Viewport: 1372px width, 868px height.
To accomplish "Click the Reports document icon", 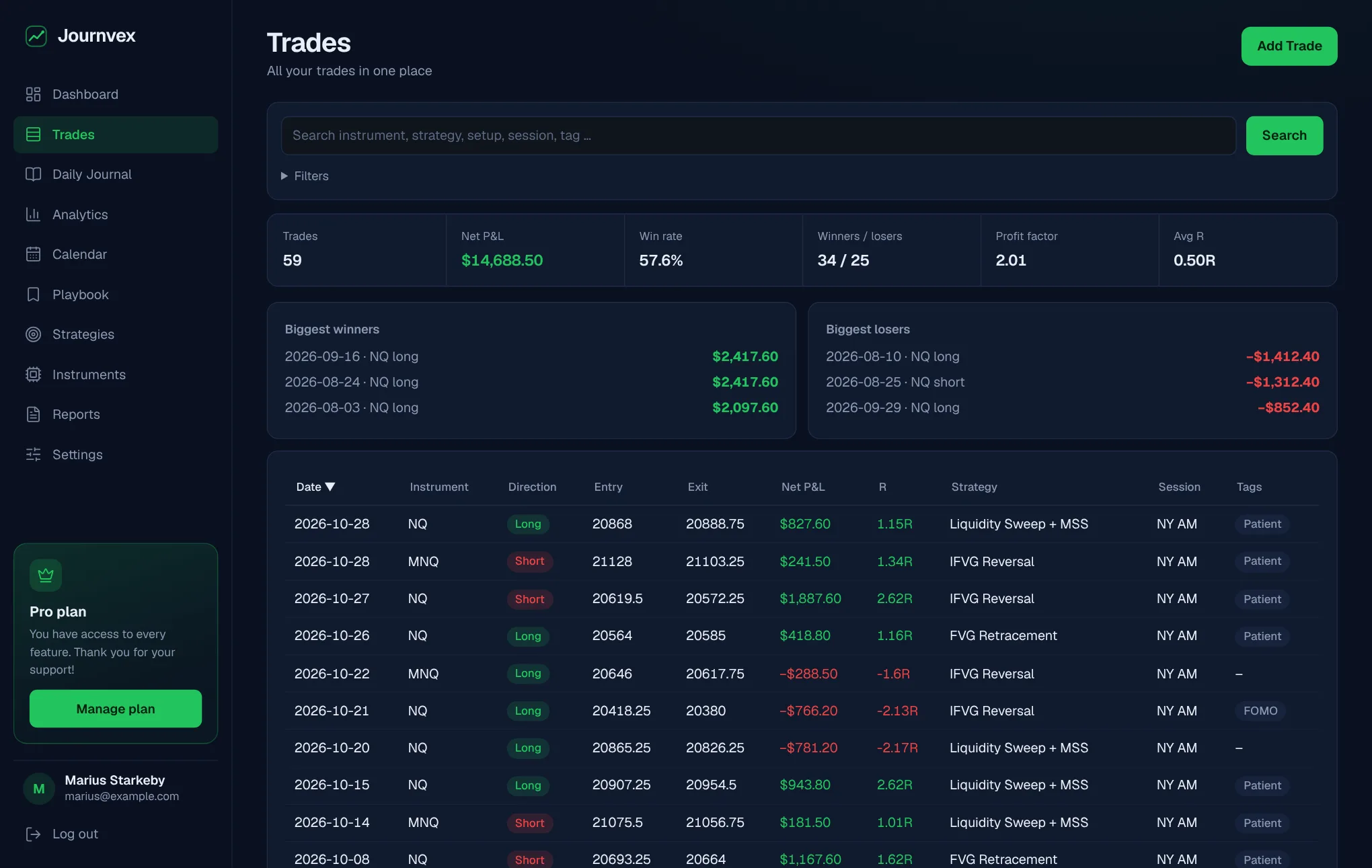I will 33,414.
